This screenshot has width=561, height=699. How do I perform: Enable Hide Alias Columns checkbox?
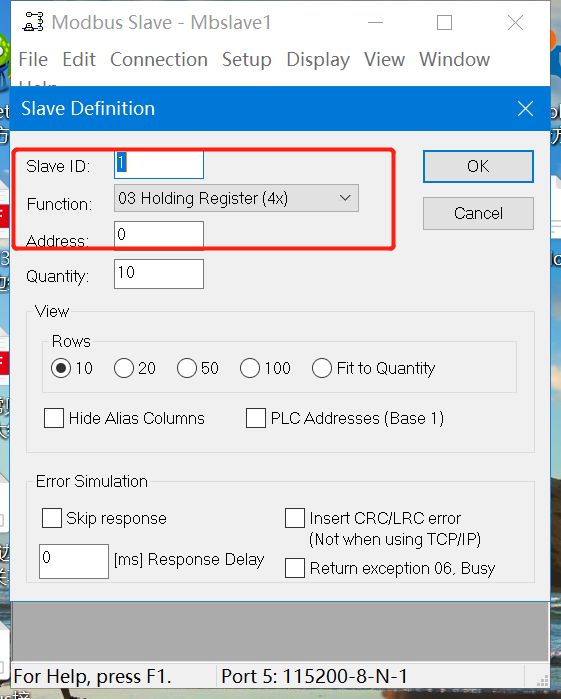[x=54, y=418]
